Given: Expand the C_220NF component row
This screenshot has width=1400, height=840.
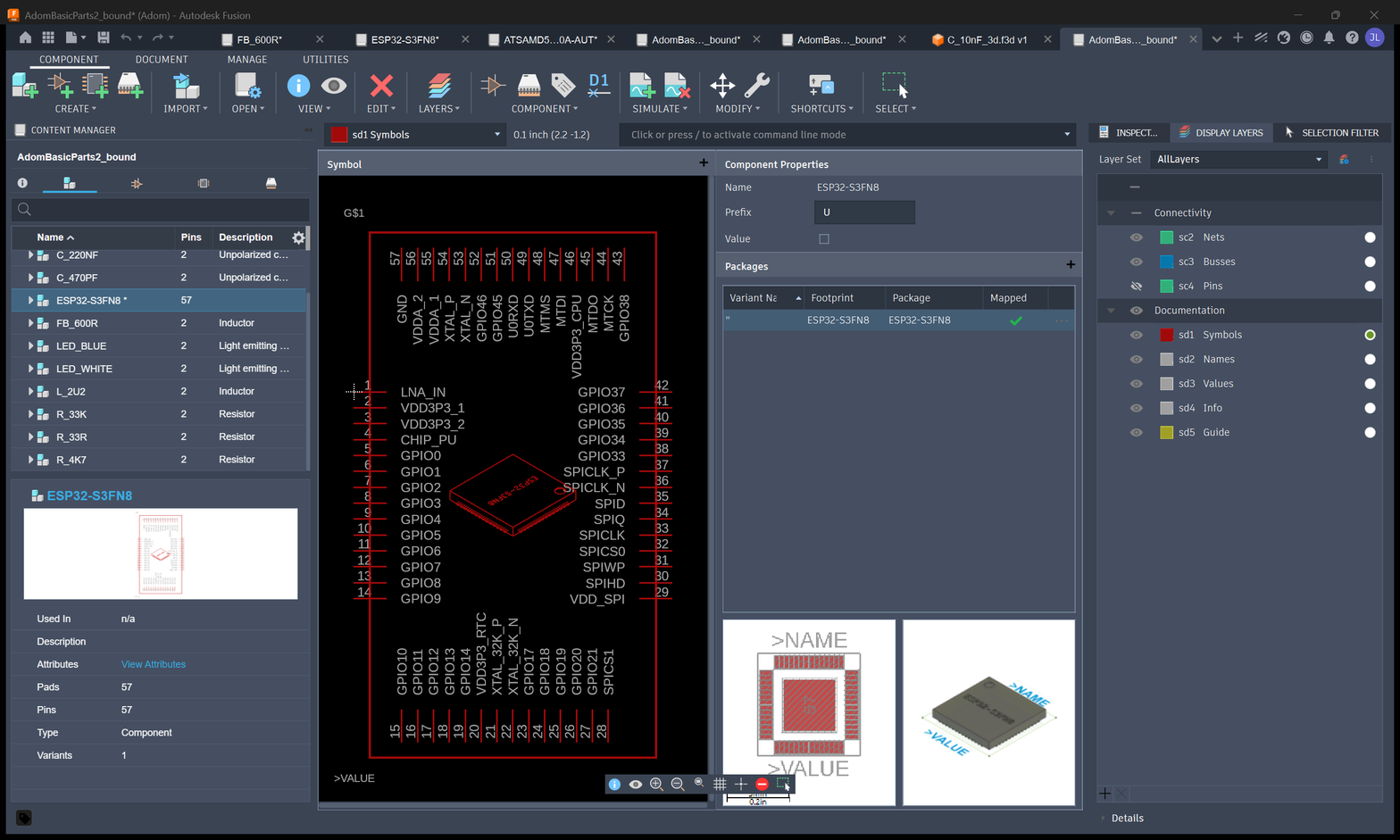Looking at the screenshot, I should [31, 255].
